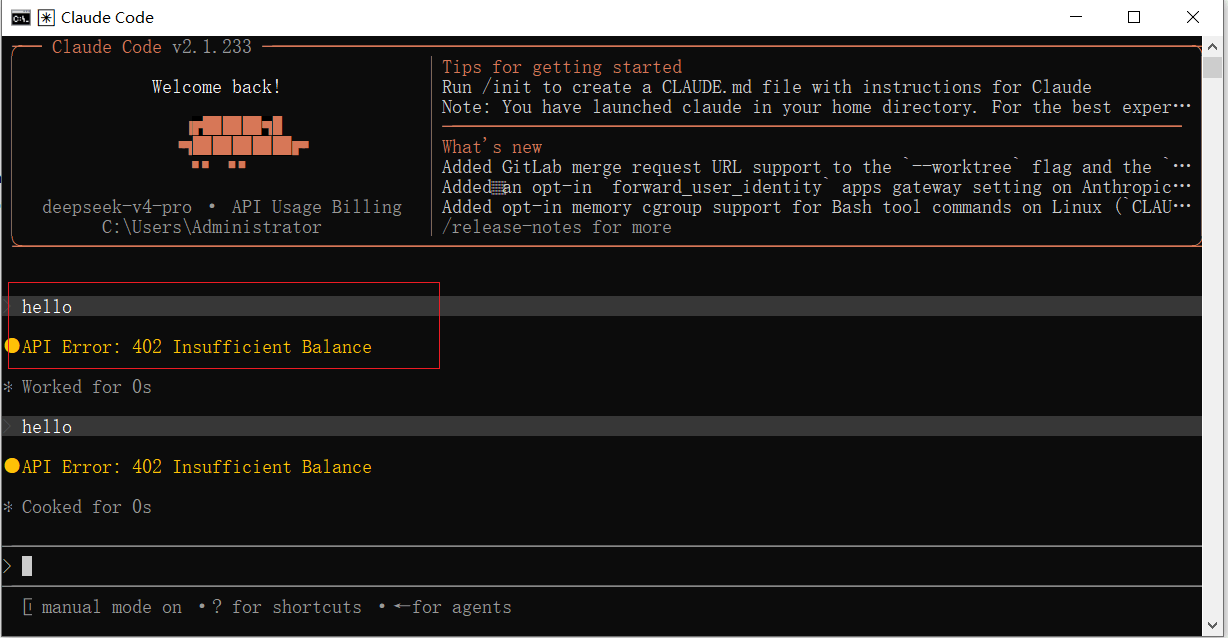Click second 'API Error: 402 Insufficient Balance' message
1228x638 pixels.
coord(197,467)
